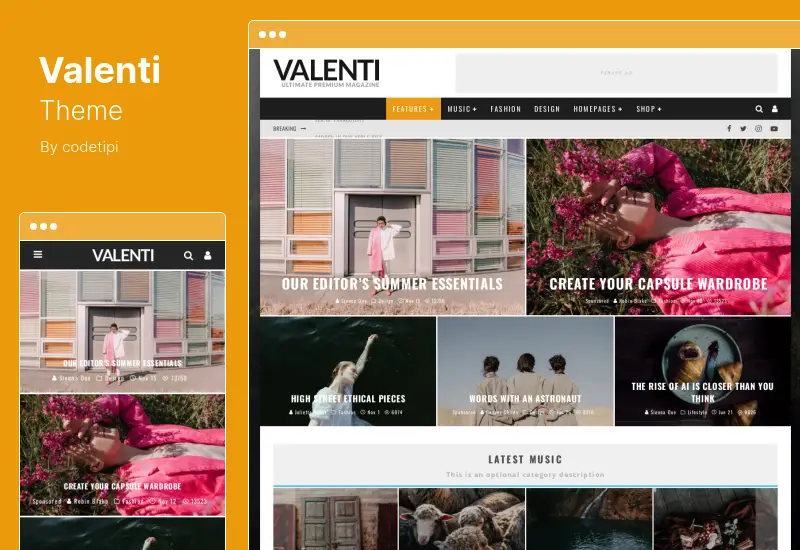Click the Valenti logo in mobile preview

point(123,255)
